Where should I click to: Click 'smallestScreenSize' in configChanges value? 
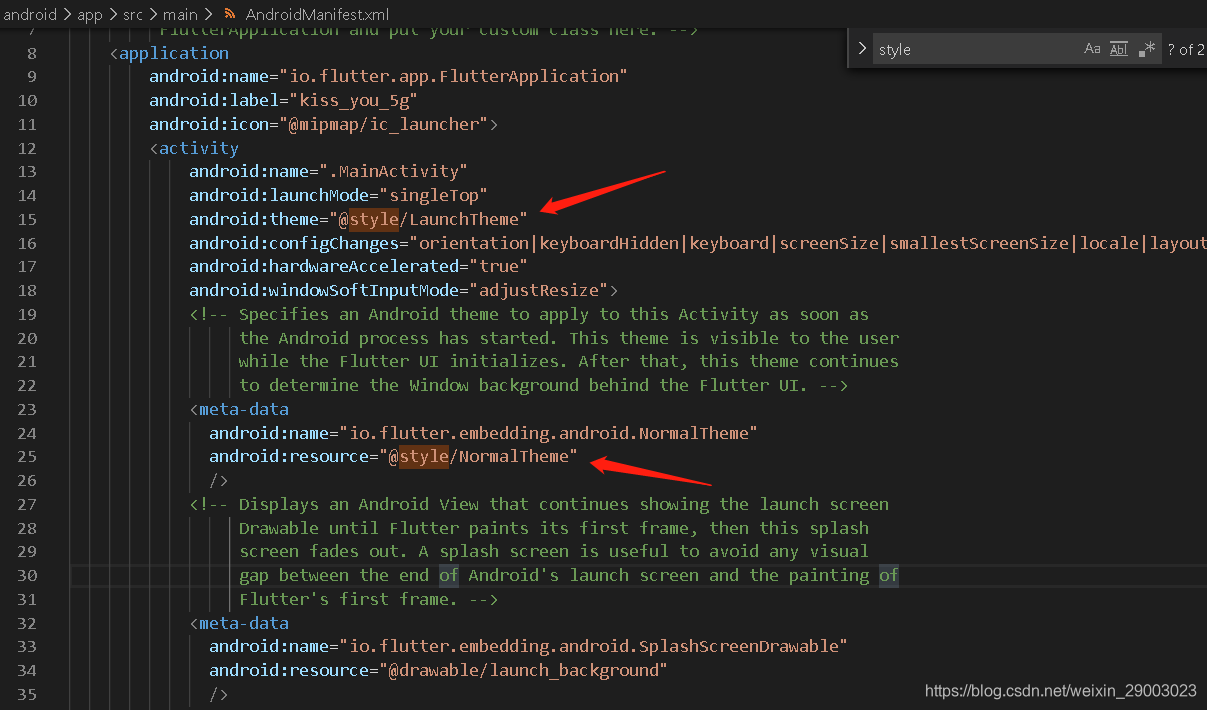pos(980,243)
